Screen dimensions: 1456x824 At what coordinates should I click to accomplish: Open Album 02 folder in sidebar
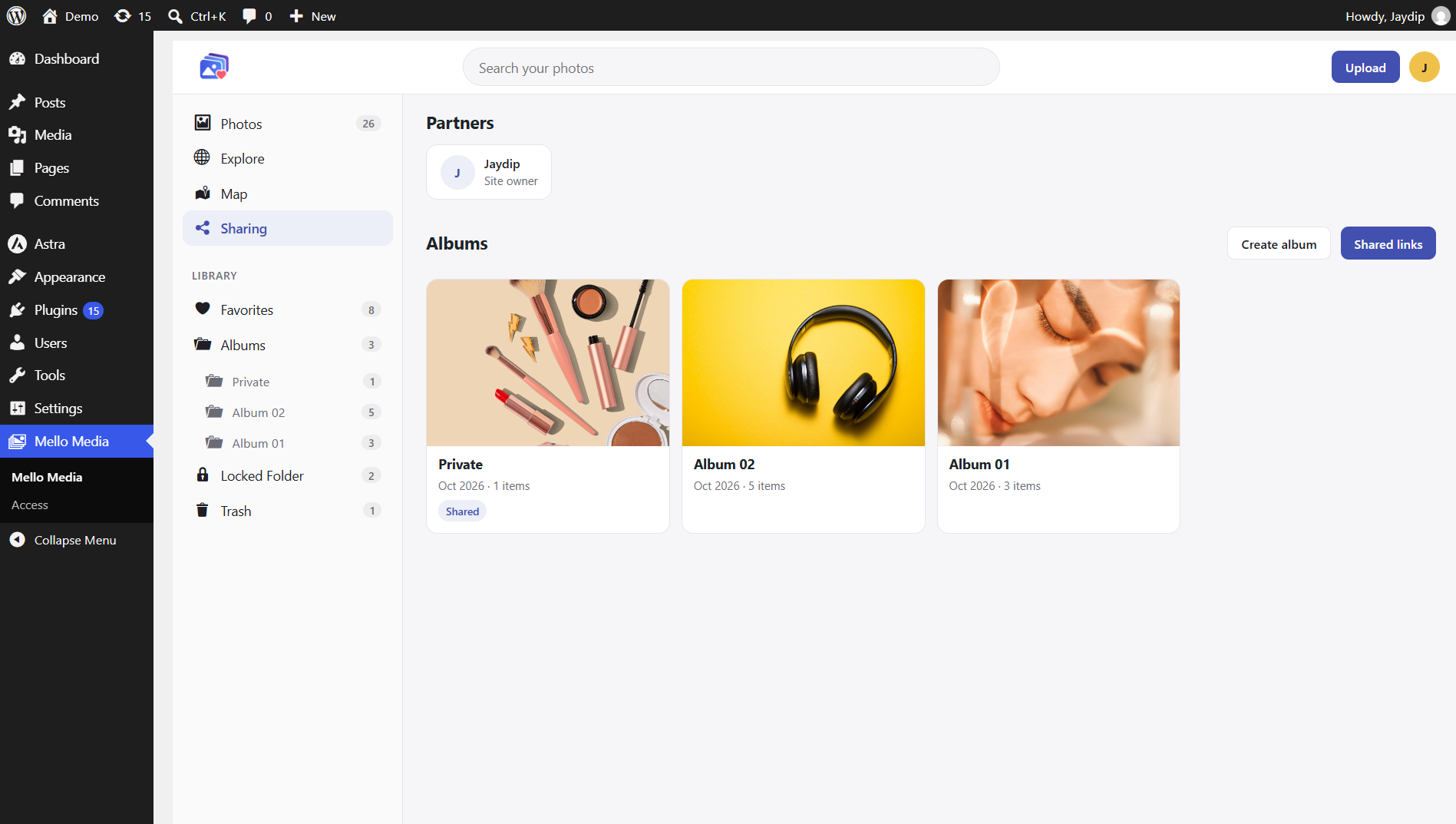pyautogui.click(x=293, y=412)
